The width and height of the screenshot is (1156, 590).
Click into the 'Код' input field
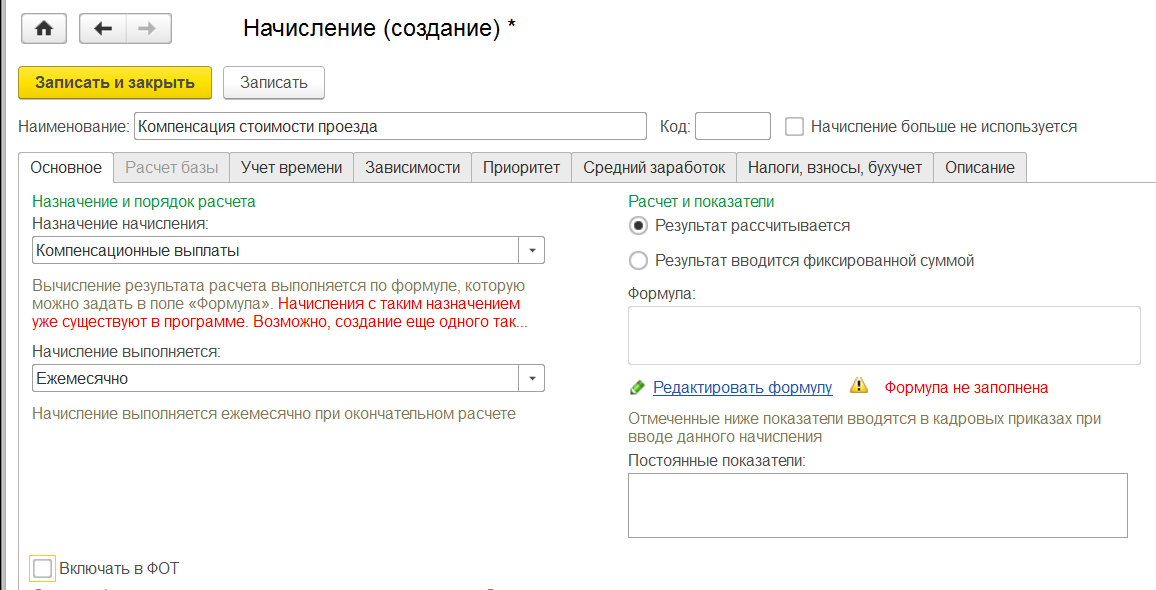click(732, 127)
